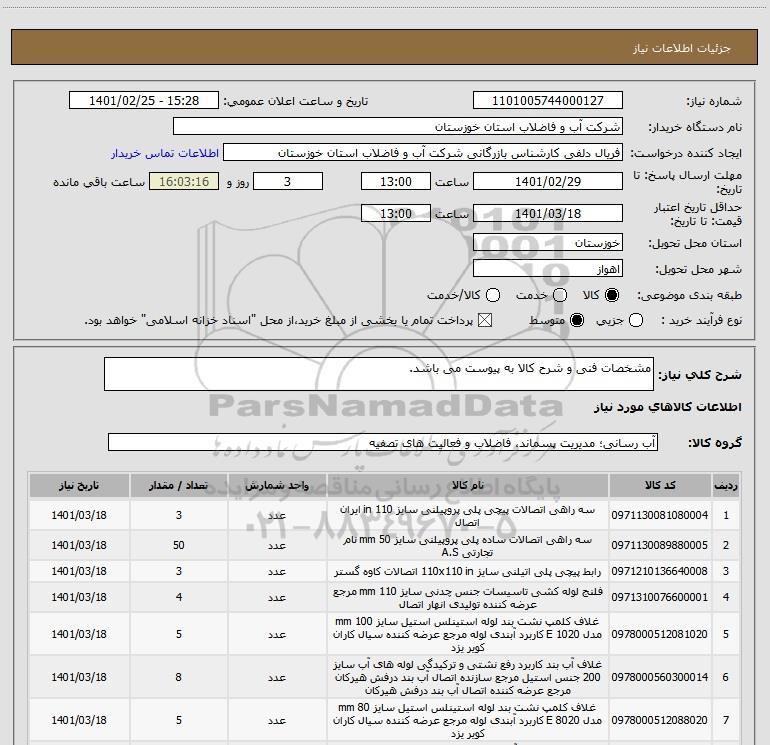Click the request creator name field
770x745 pixels.
tap(423, 153)
